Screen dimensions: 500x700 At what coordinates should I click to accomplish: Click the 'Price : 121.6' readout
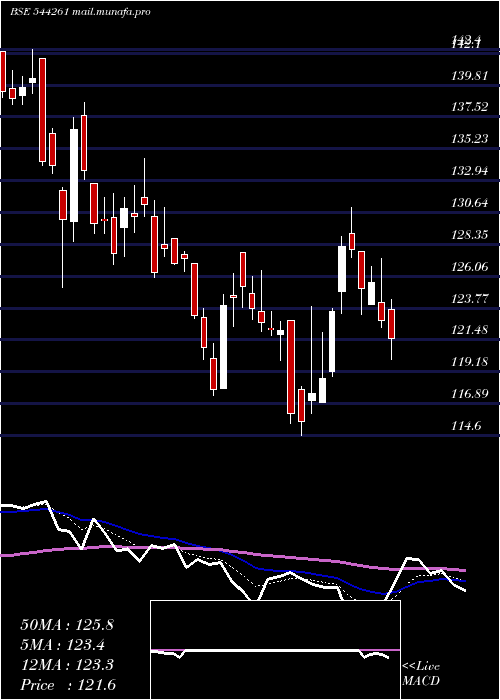point(68,685)
